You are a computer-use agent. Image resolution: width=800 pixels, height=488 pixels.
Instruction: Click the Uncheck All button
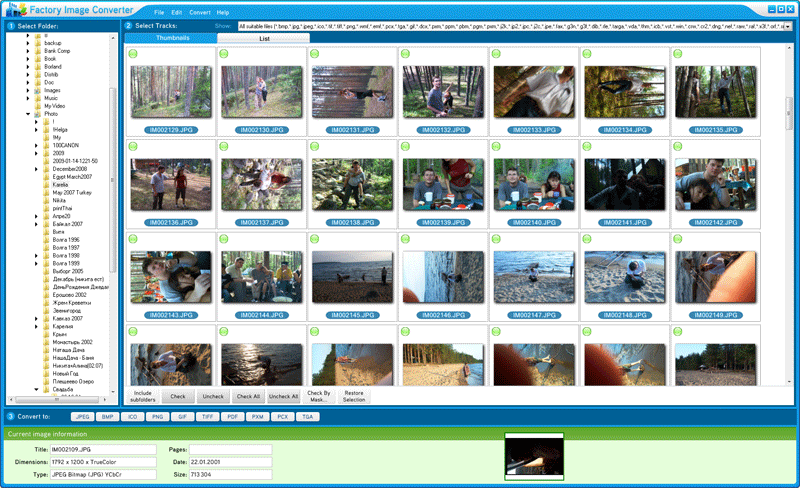click(284, 396)
